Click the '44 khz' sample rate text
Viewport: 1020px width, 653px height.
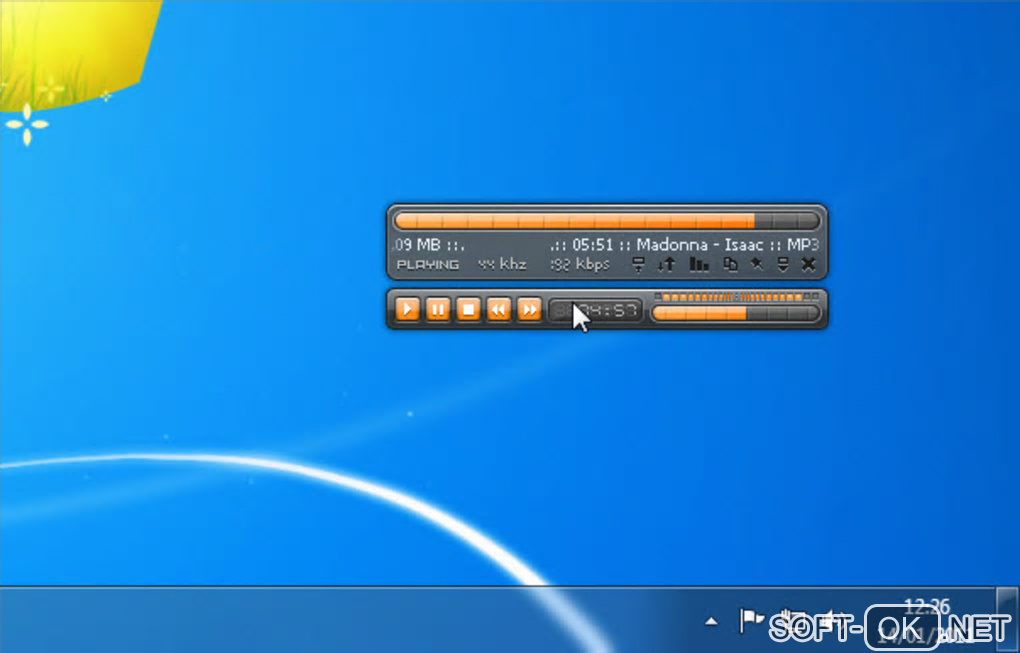502,265
